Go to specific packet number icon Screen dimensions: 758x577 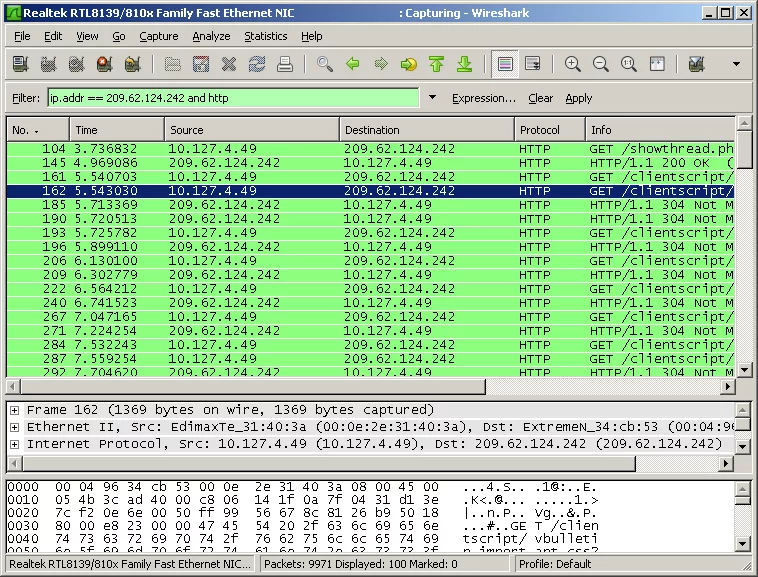[x=409, y=64]
